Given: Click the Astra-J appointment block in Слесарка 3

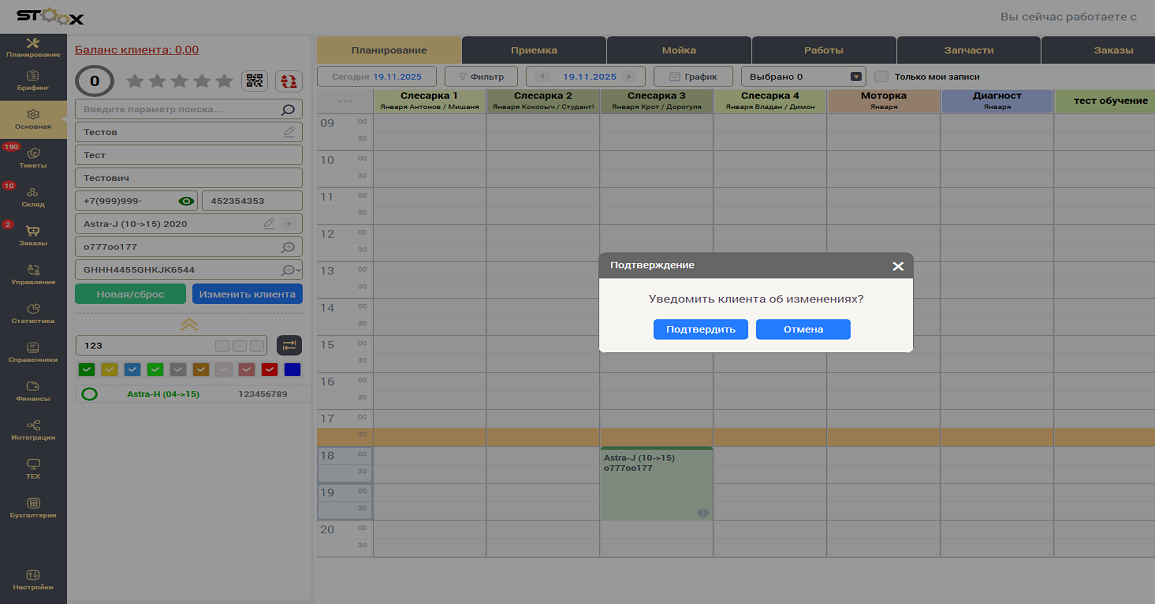Looking at the screenshot, I should pyautogui.click(x=656, y=483).
